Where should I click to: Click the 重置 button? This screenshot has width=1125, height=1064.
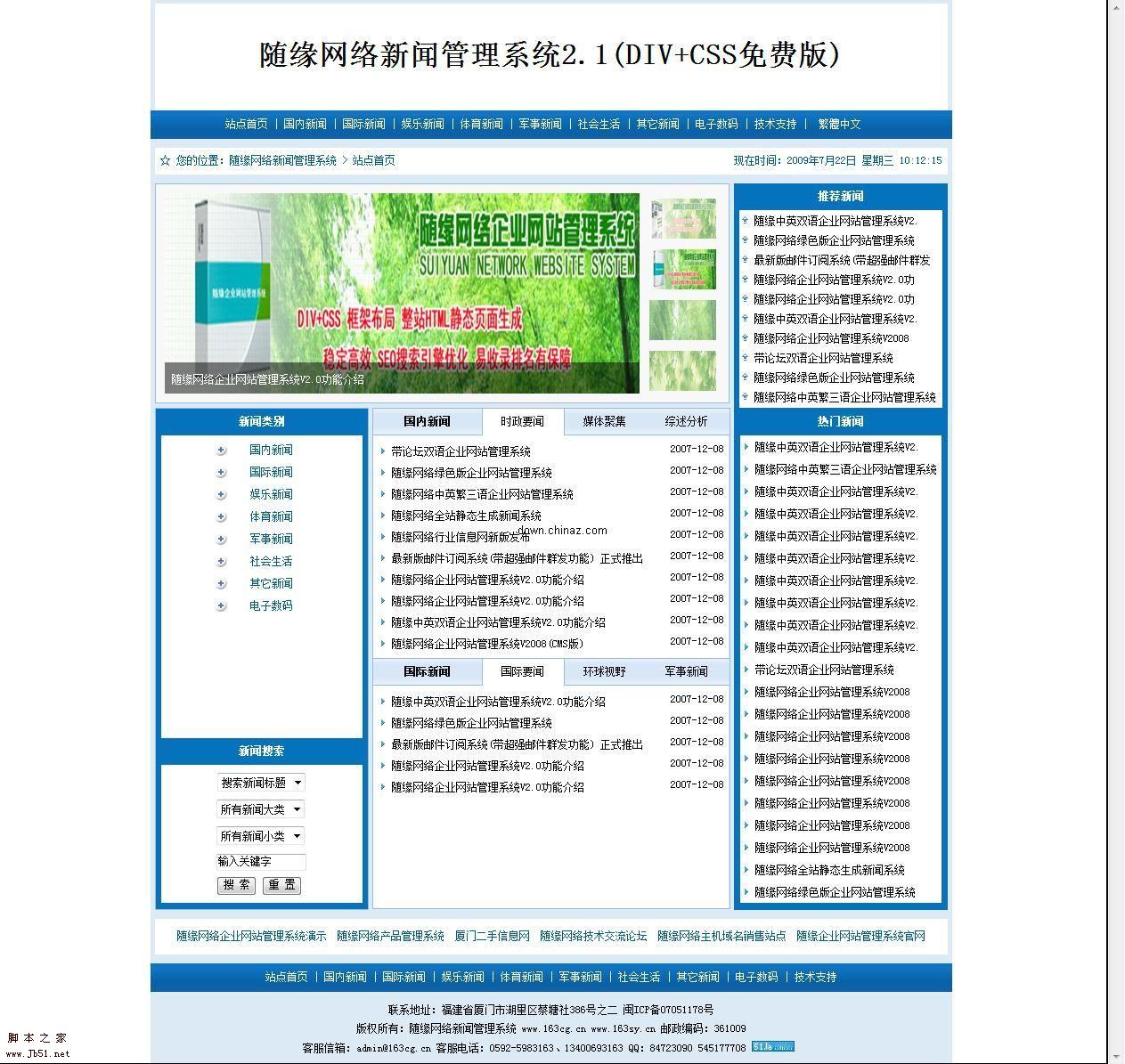282,885
